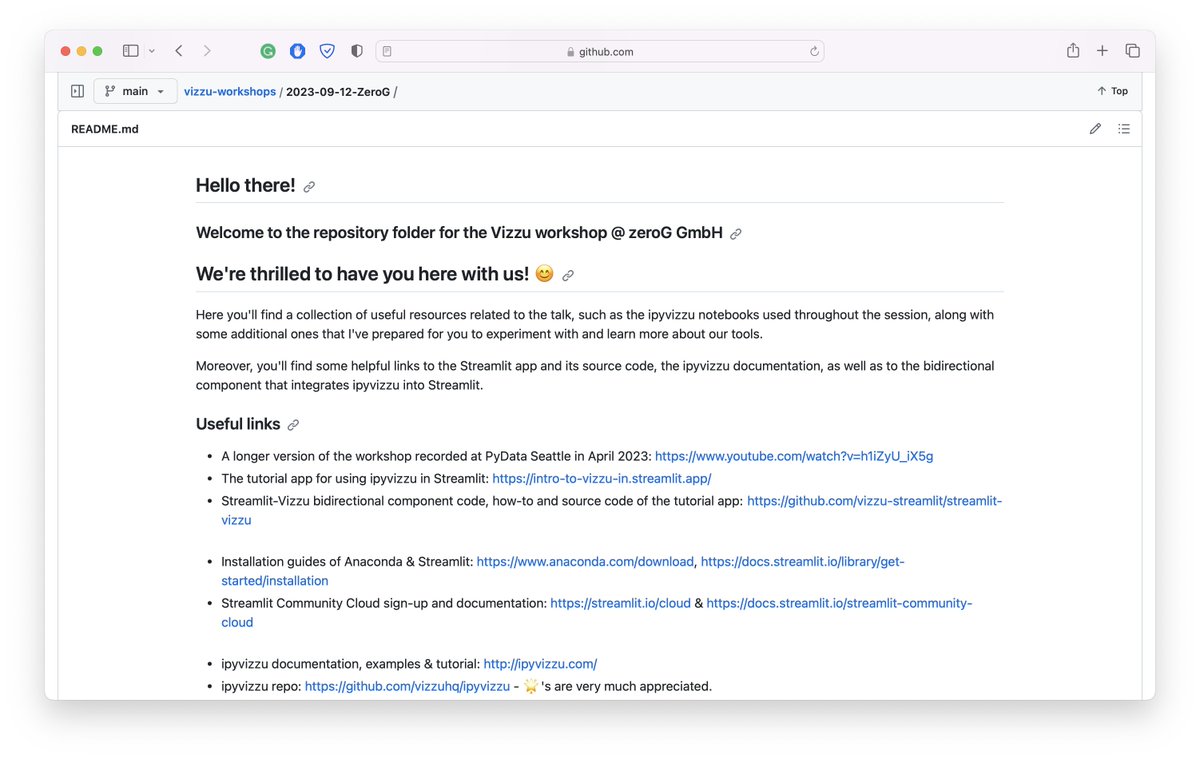1200x759 pixels.
Task: Expand the GitHub file tree panel
Action: tap(77, 91)
